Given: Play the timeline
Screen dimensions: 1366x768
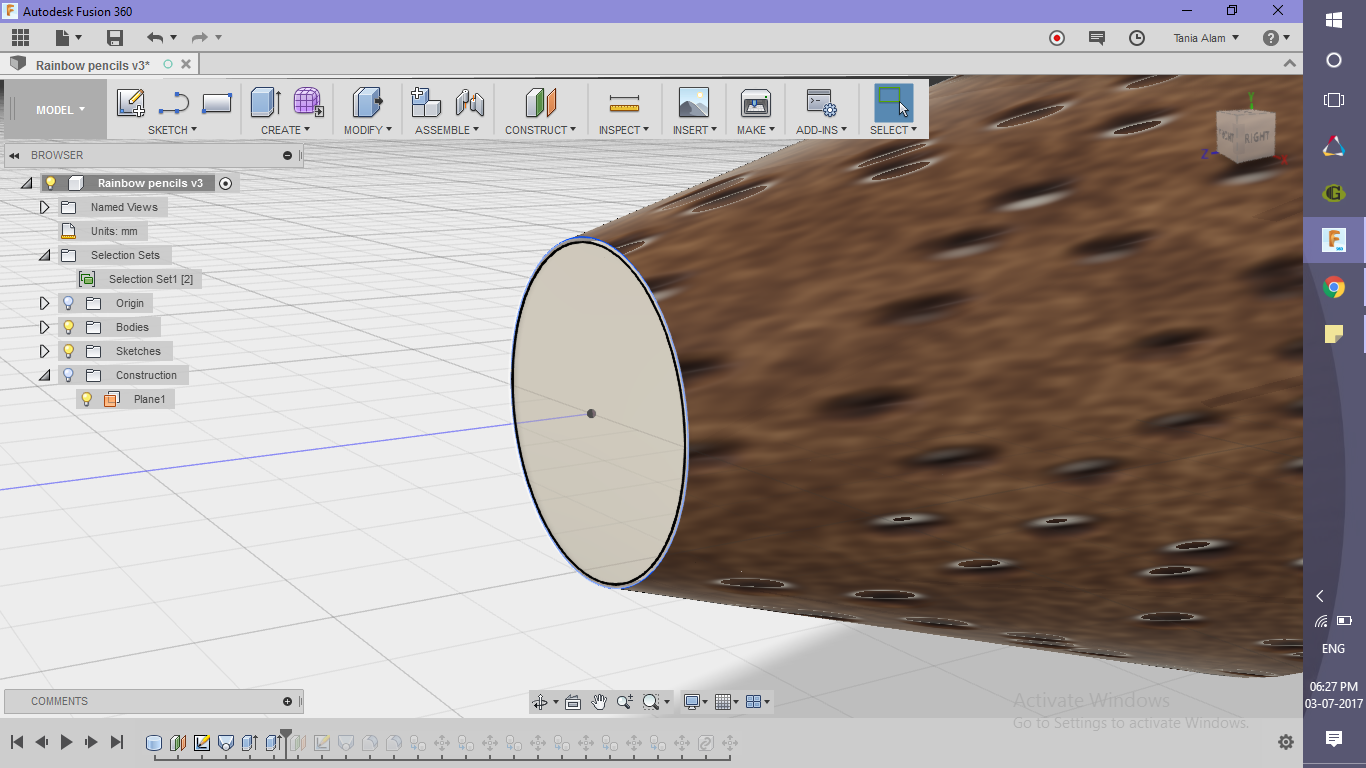Looking at the screenshot, I should pyautogui.click(x=67, y=742).
